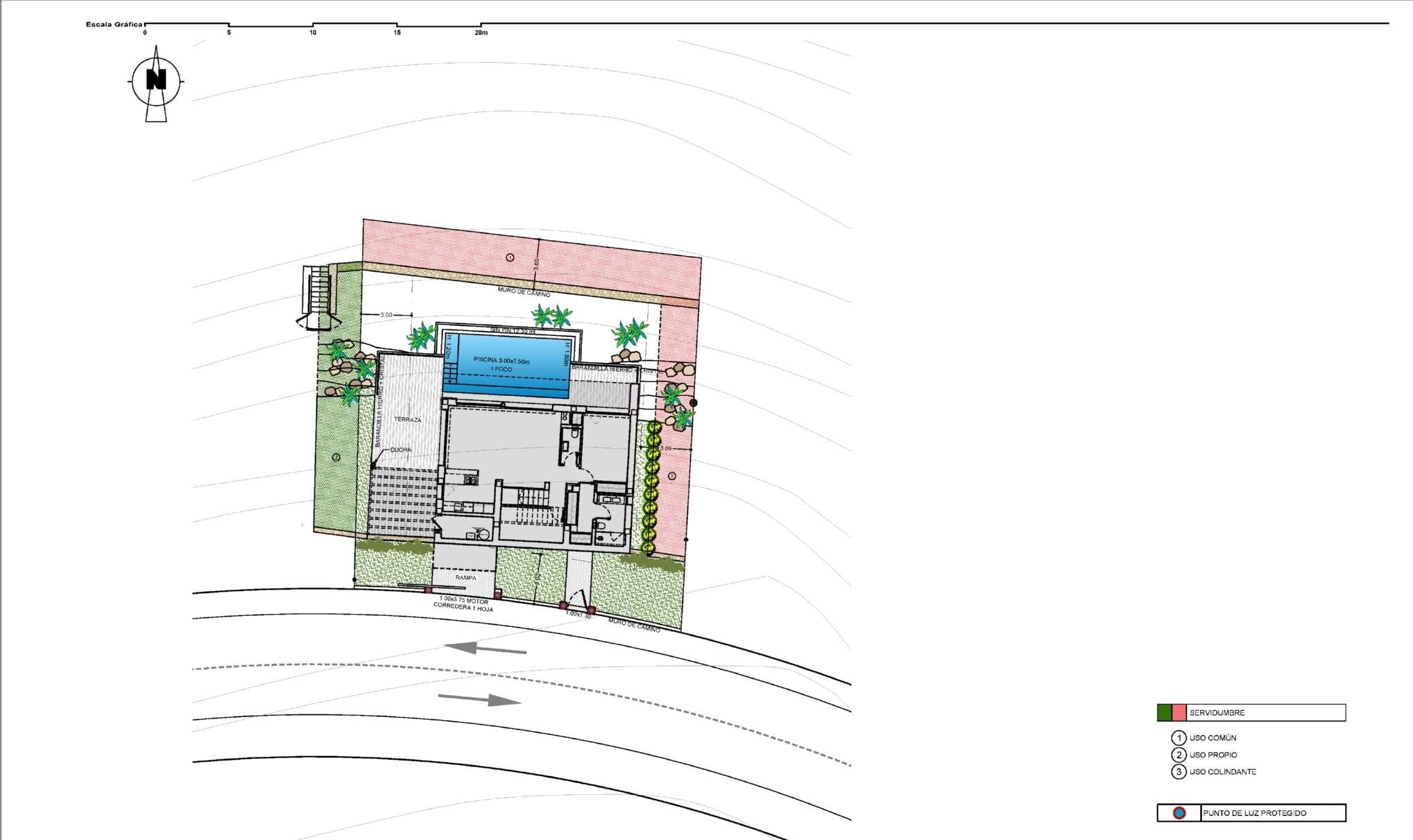Image resolution: width=1413 pixels, height=840 pixels.
Task: Click the north arrow compass symbol
Action: (156, 83)
